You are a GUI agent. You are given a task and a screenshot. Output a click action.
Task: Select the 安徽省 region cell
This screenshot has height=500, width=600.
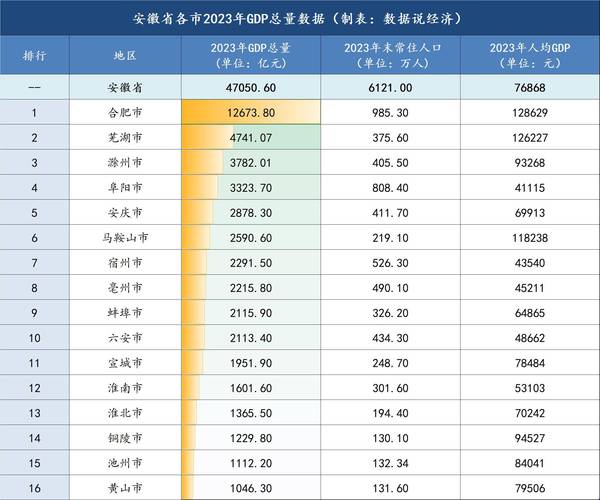point(125,88)
